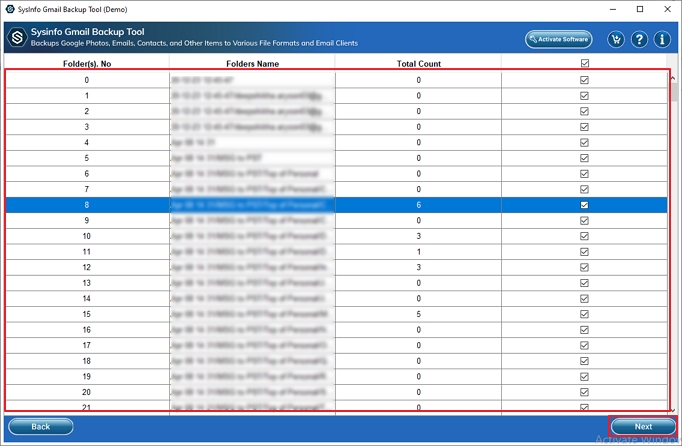Toggle the checkbox for folder 10

coord(584,236)
